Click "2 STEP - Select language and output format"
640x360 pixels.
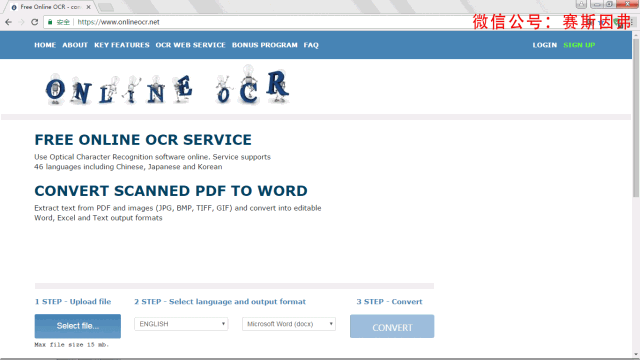tap(220, 302)
